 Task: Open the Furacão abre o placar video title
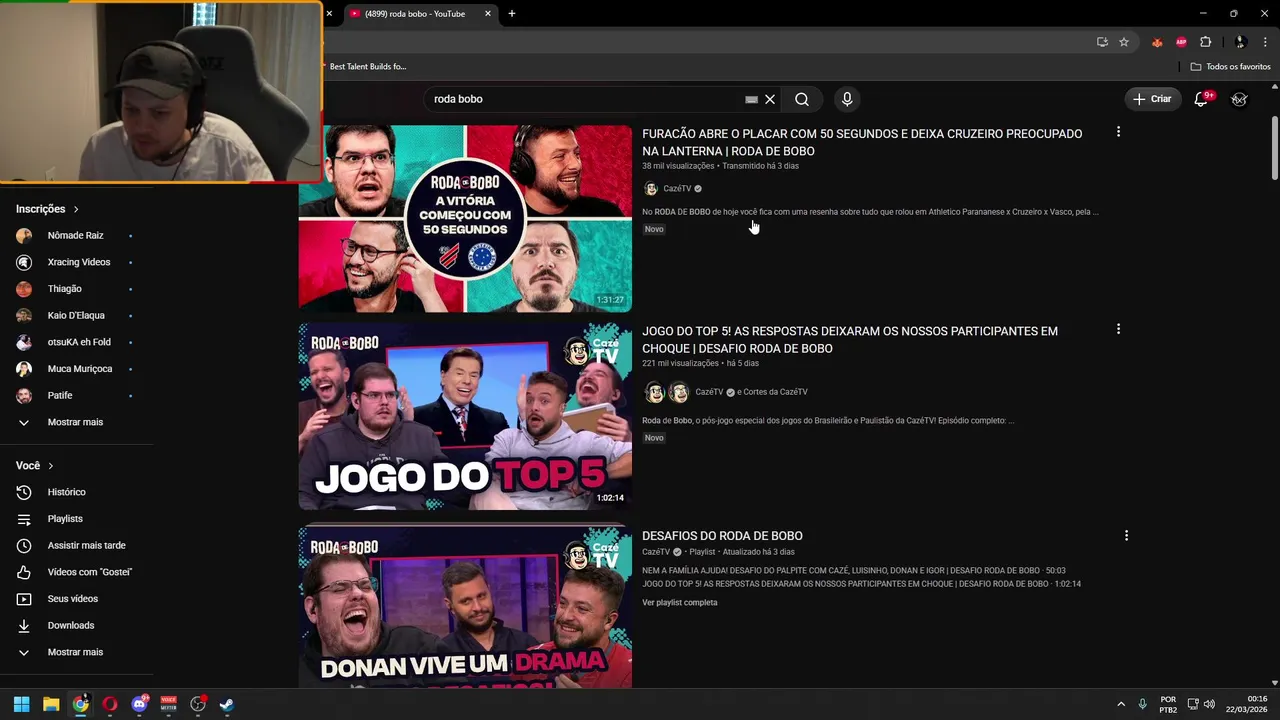862,142
